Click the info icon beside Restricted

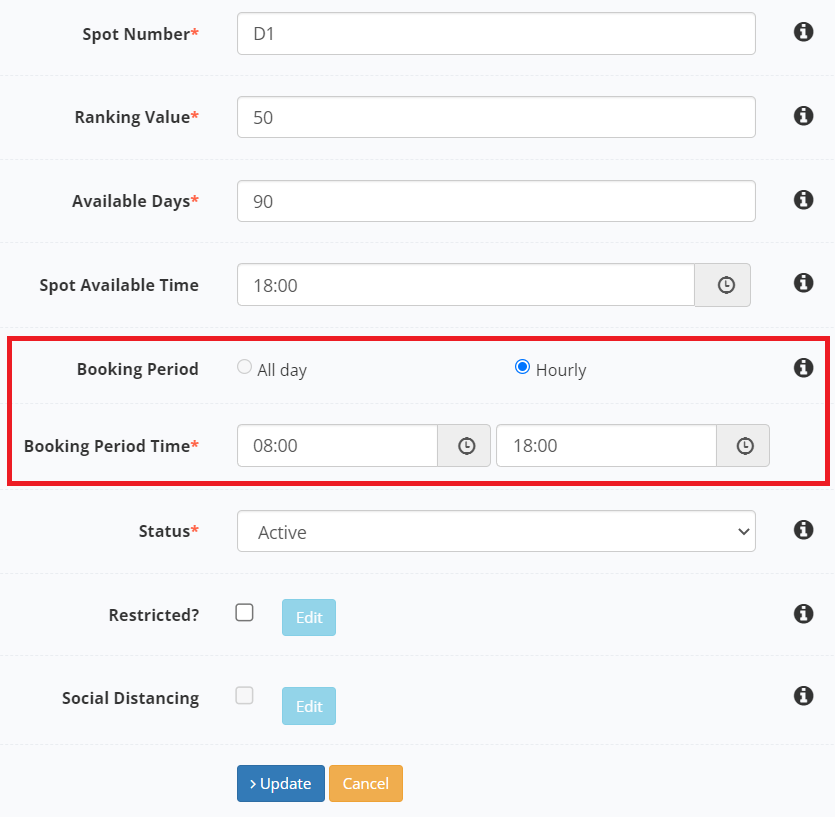pos(803,614)
